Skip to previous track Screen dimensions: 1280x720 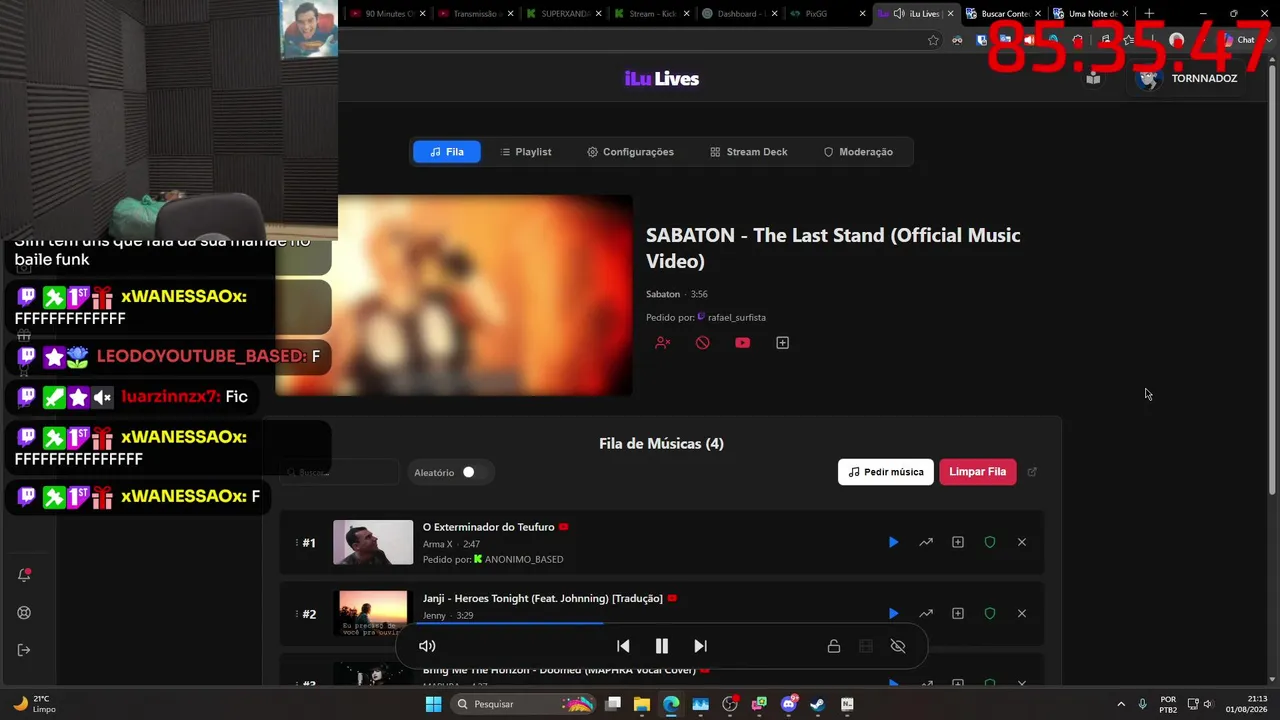623,646
